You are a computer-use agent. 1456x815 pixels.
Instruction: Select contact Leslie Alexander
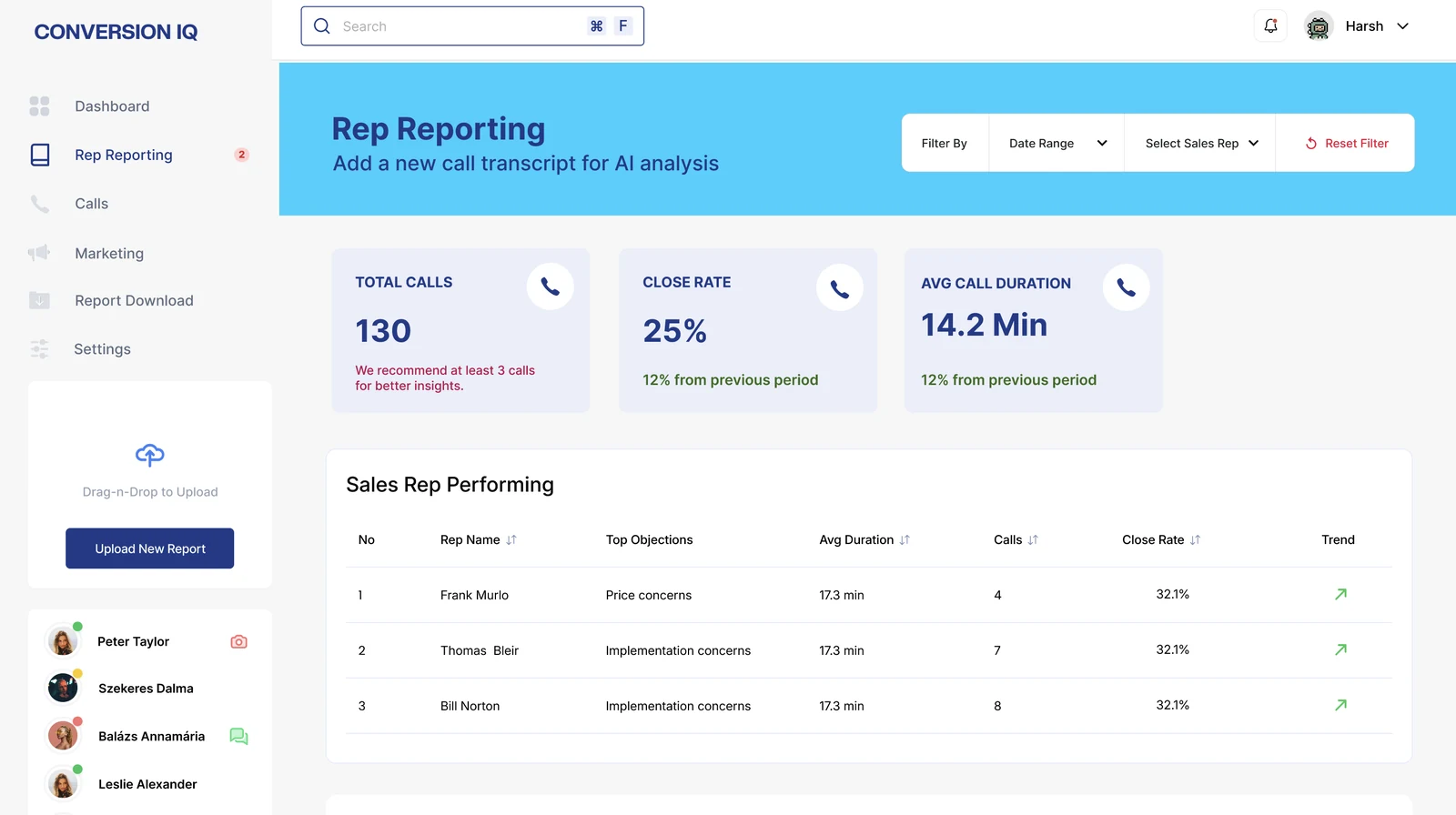[147, 784]
